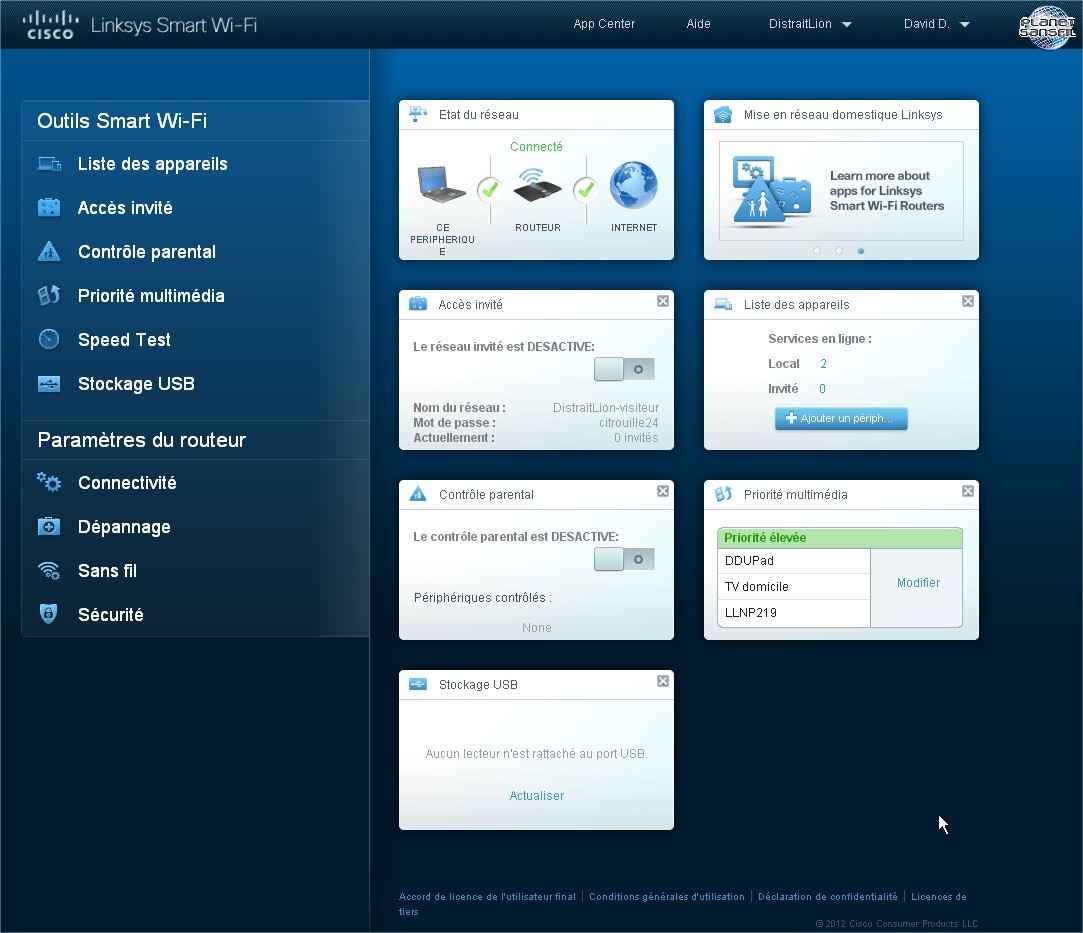Click the Etat du réseau widget title icon
The height and width of the screenshot is (933, 1083).
[418, 114]
